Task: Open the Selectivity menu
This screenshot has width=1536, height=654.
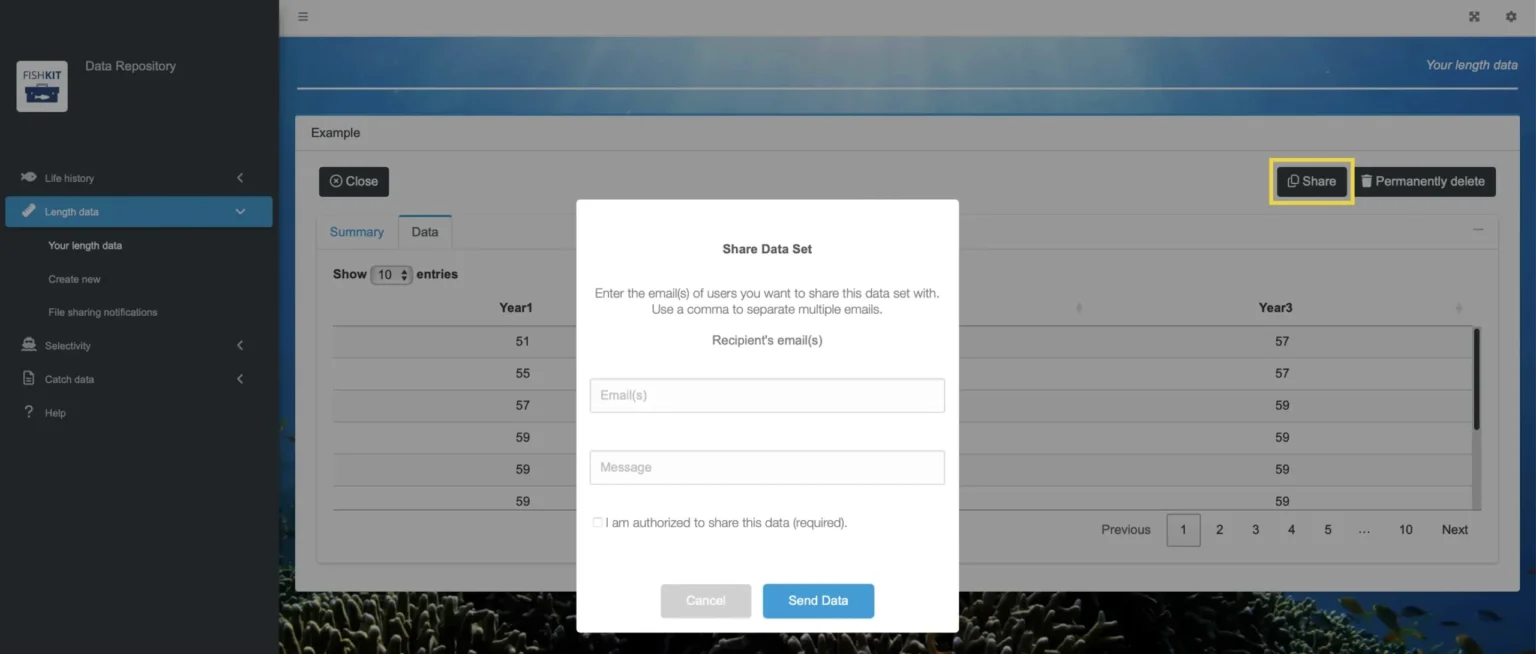Action: click(139, 346)
